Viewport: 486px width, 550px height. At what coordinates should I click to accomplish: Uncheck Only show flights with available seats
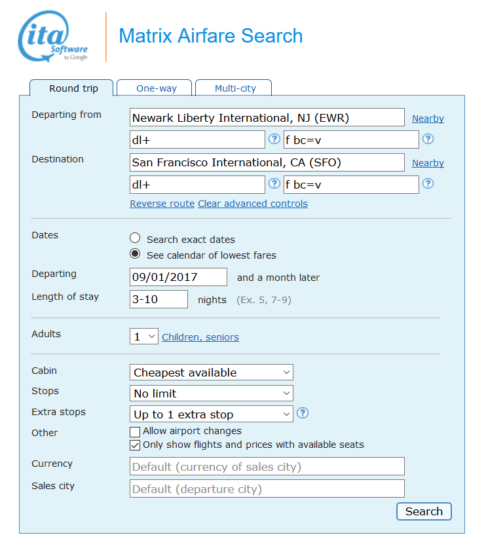click(135, 445)
